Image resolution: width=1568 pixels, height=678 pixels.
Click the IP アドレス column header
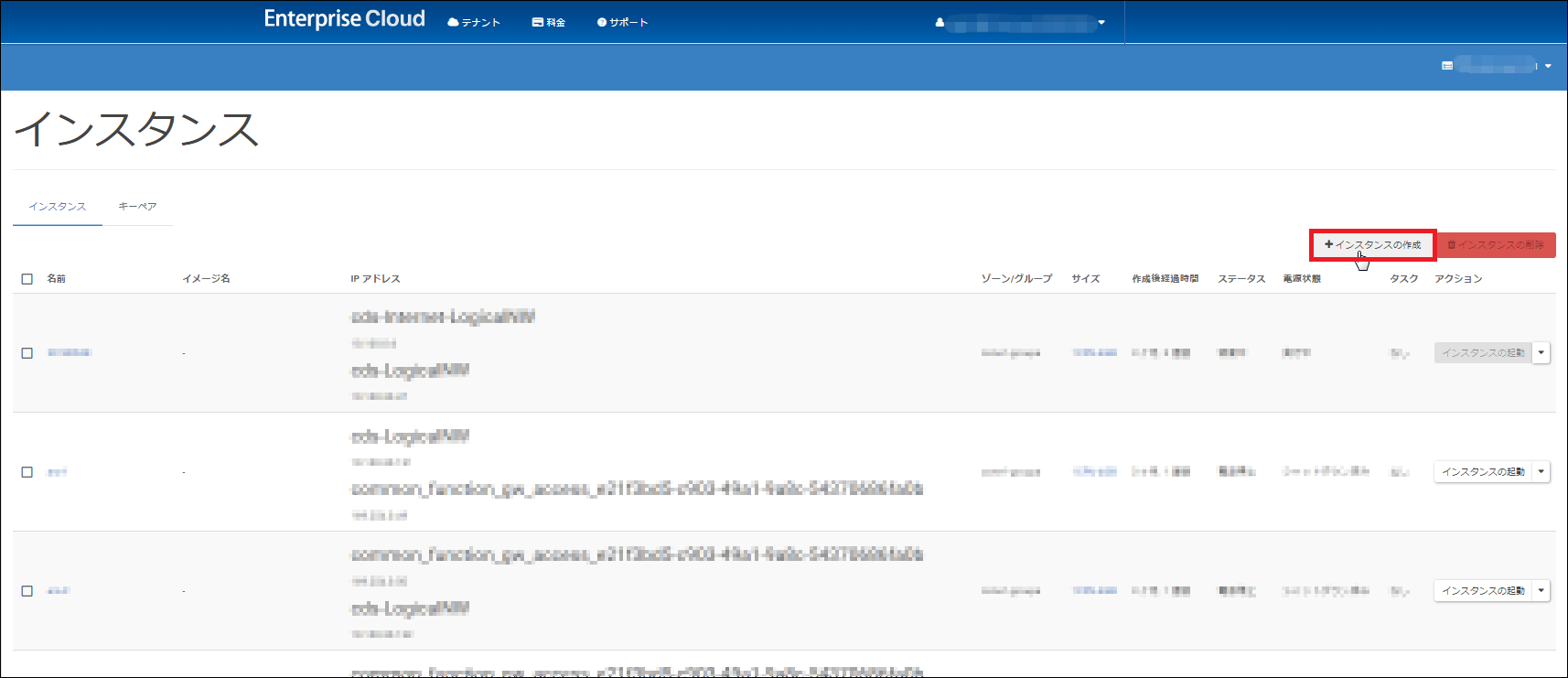pyautogui.click(x=376, y=279)
